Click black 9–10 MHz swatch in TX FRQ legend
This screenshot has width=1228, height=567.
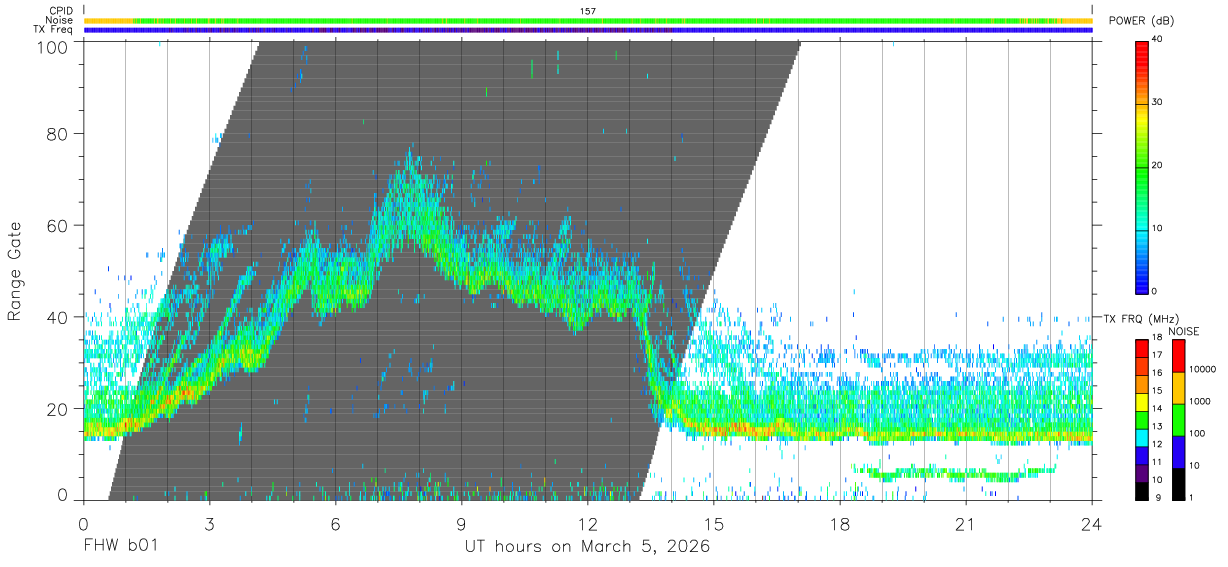1143,491
